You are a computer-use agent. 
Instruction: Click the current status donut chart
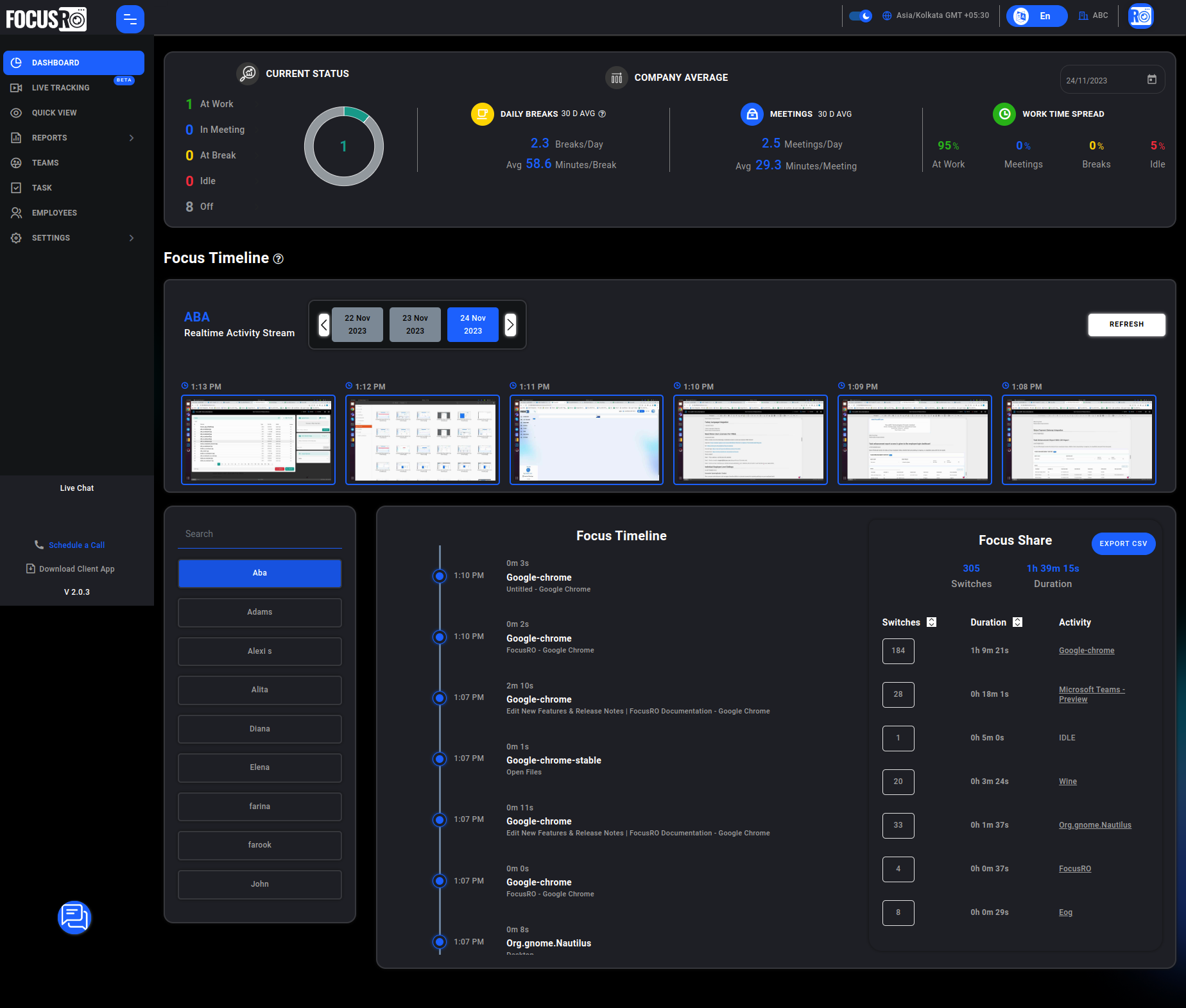point(343,146)
